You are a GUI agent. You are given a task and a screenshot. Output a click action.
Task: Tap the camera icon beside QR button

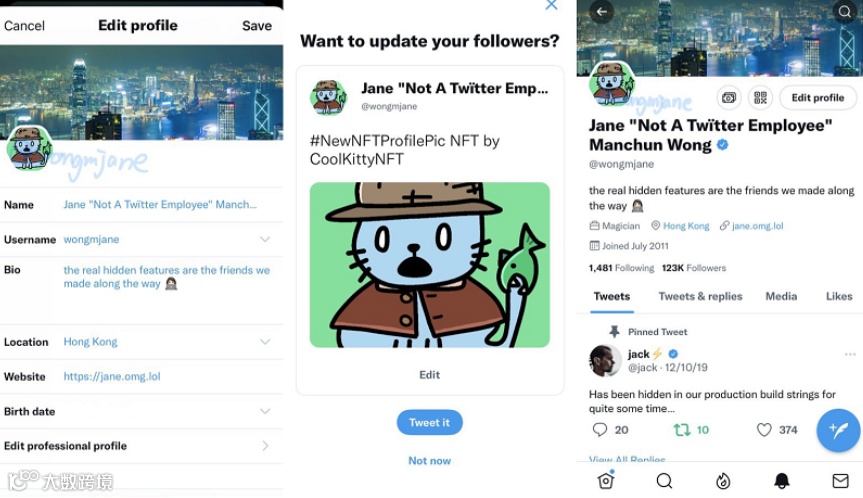click(729, 98)
